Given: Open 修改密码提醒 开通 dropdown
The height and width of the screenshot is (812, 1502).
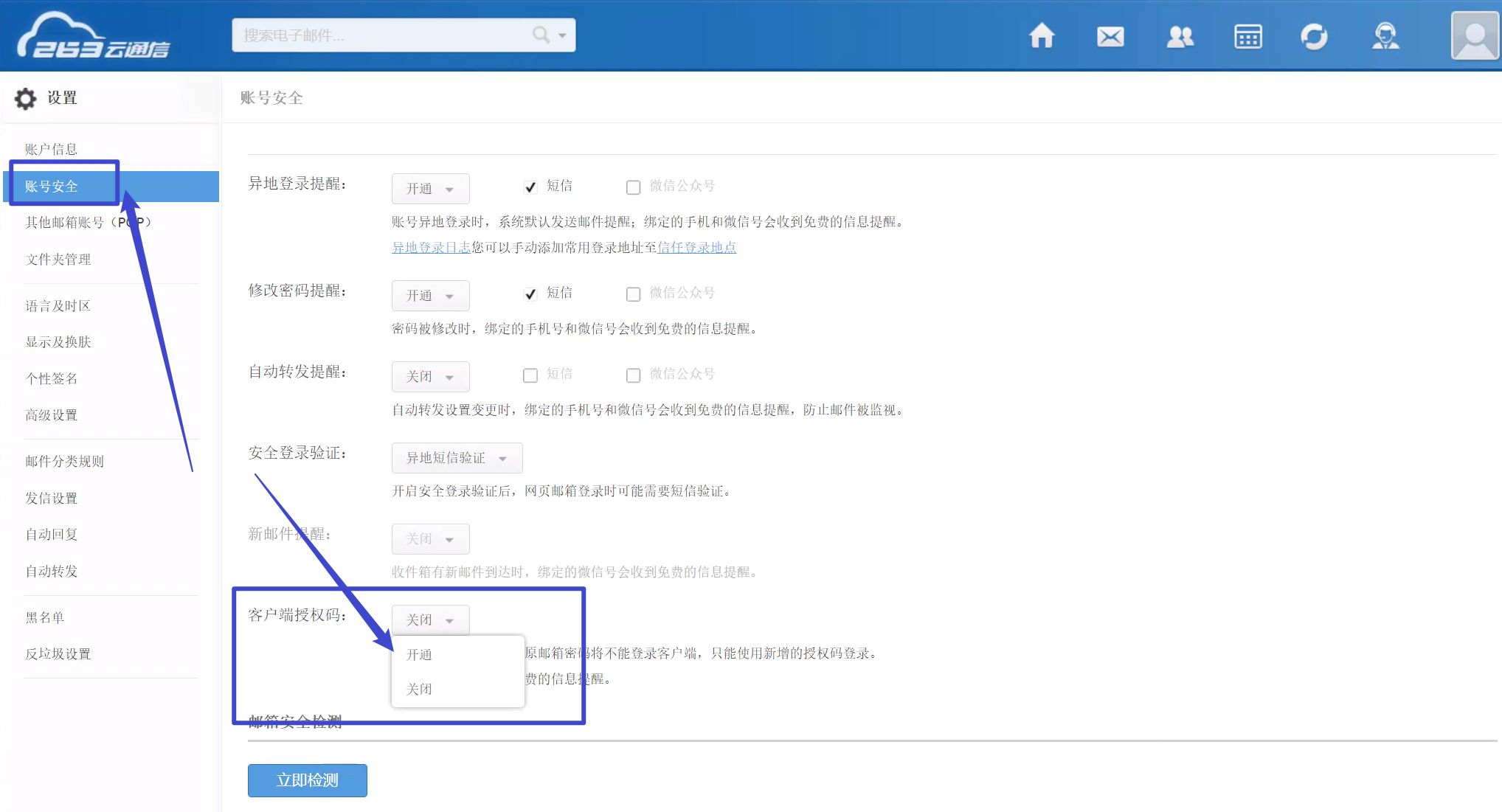Looking at the screenshot, I should point(430,296).
